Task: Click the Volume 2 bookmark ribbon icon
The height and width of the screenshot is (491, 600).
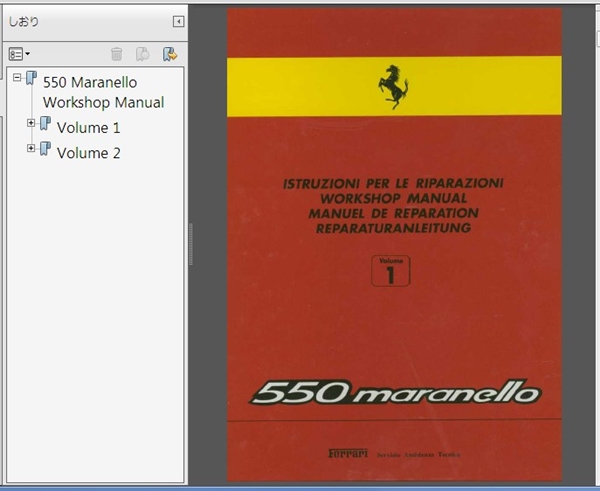Action: tap(45, 148)
